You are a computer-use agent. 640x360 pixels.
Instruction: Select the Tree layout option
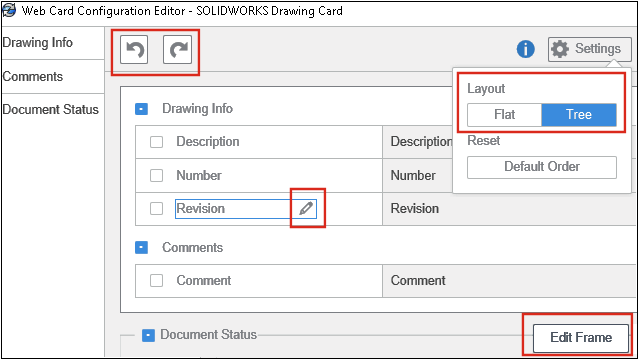tap(579, 115)
